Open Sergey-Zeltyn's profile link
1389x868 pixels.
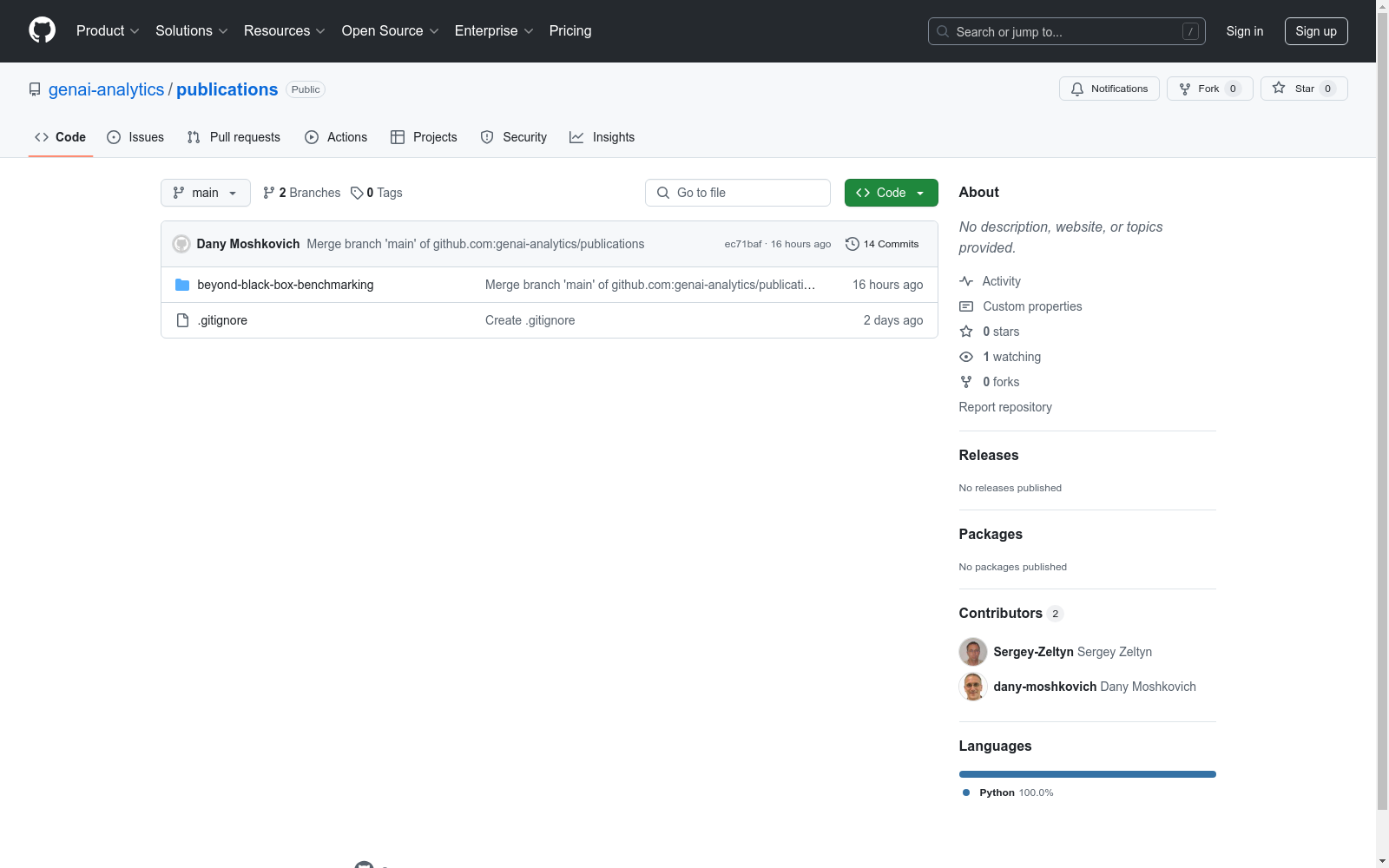pyautogui.click(x=1033, y=652)
